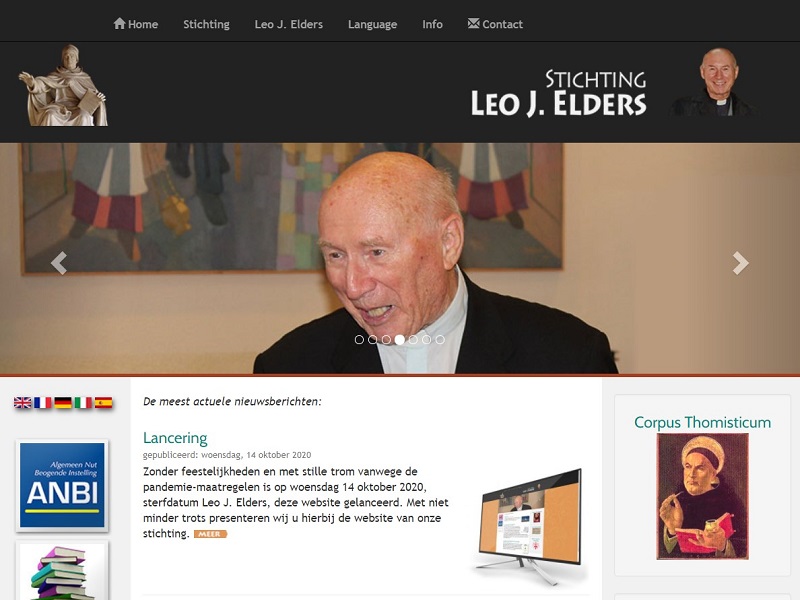Image resolution: width=800 pixels, height=600 pixels.
Task: Click the Contact envelope icon
Action: 473,23
